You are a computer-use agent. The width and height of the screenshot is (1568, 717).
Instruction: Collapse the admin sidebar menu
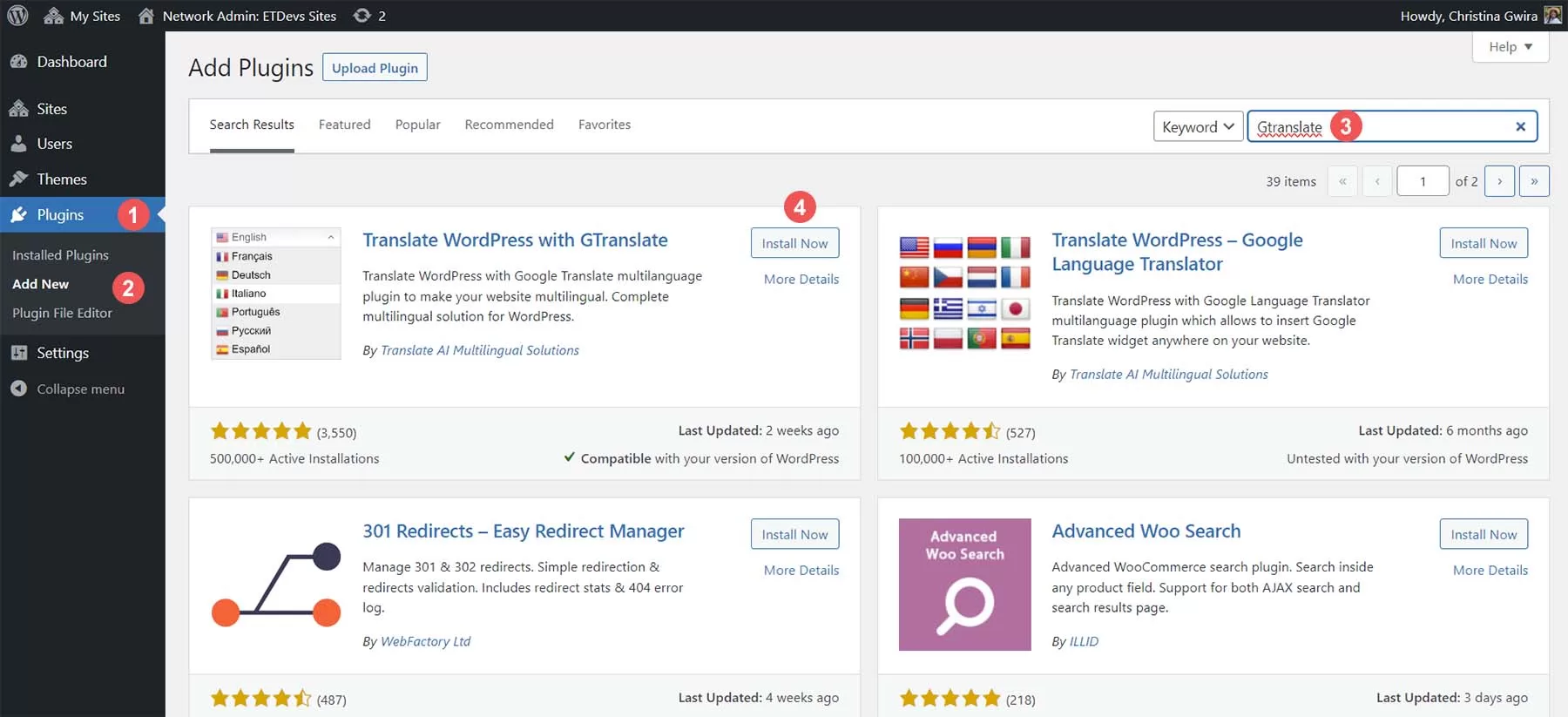[x=80, y=389]
